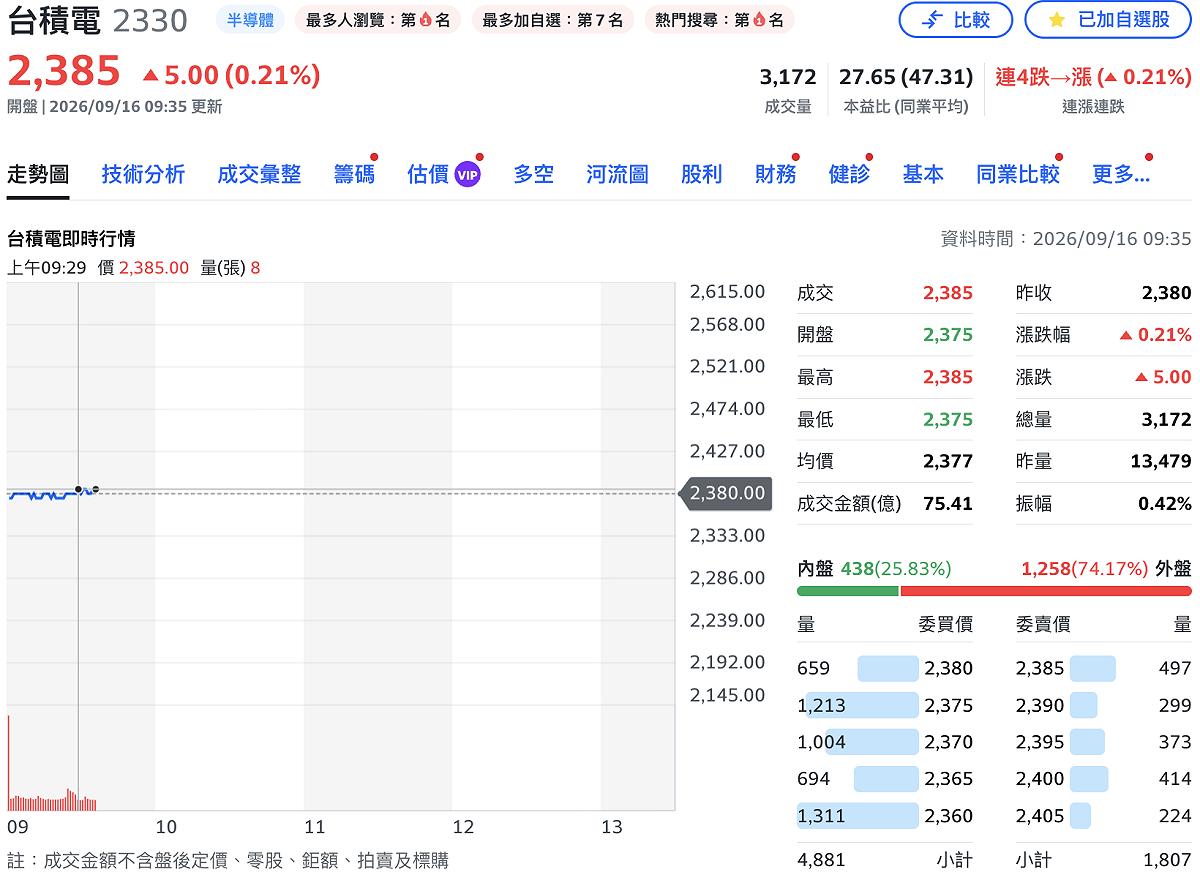The image size is (1200, 872).
Task: Click the ask volume bar 497
Action: [1093, 668]
